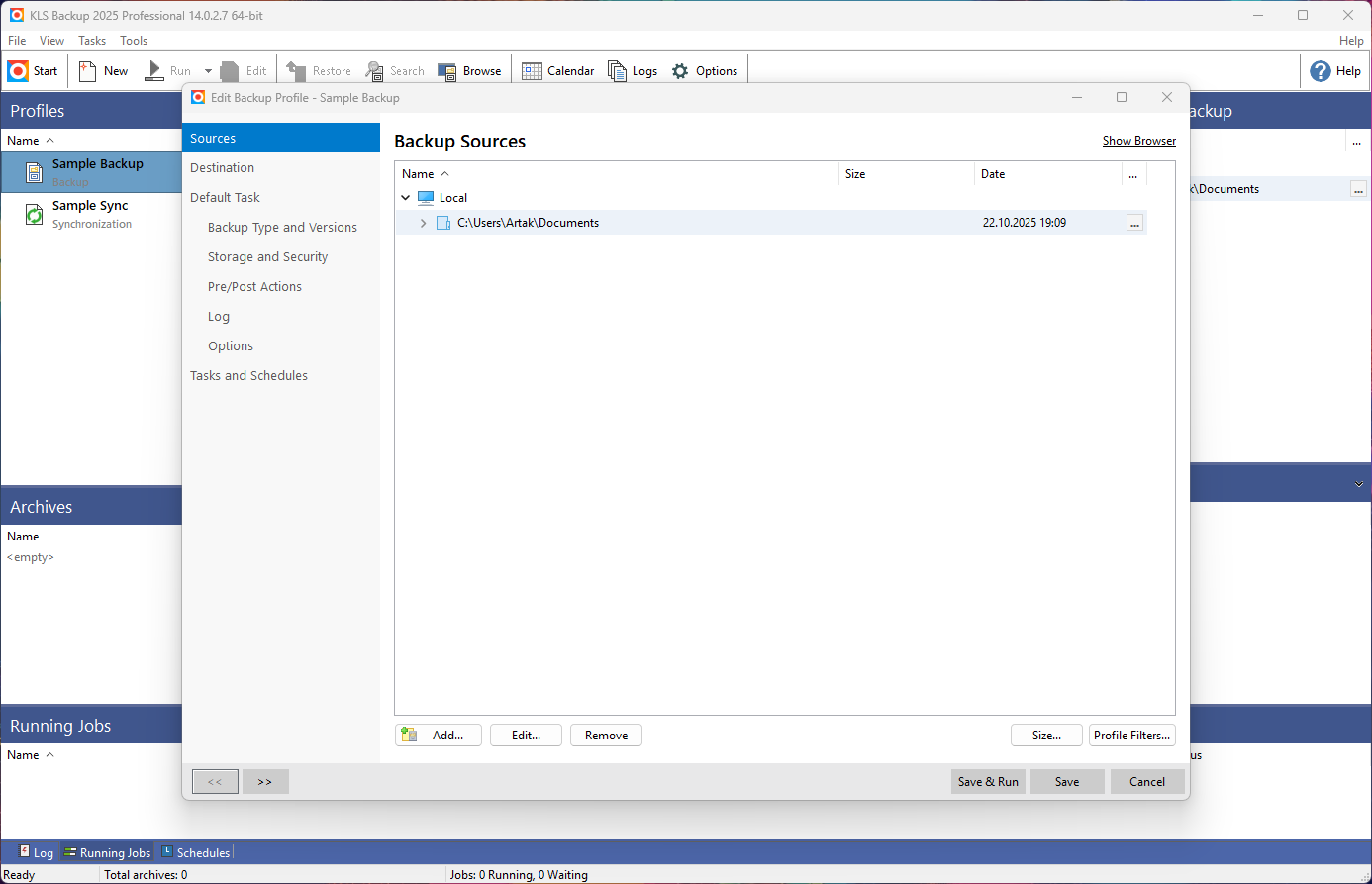Open the Help menu in menu bar

click(x=1351, y=41)
